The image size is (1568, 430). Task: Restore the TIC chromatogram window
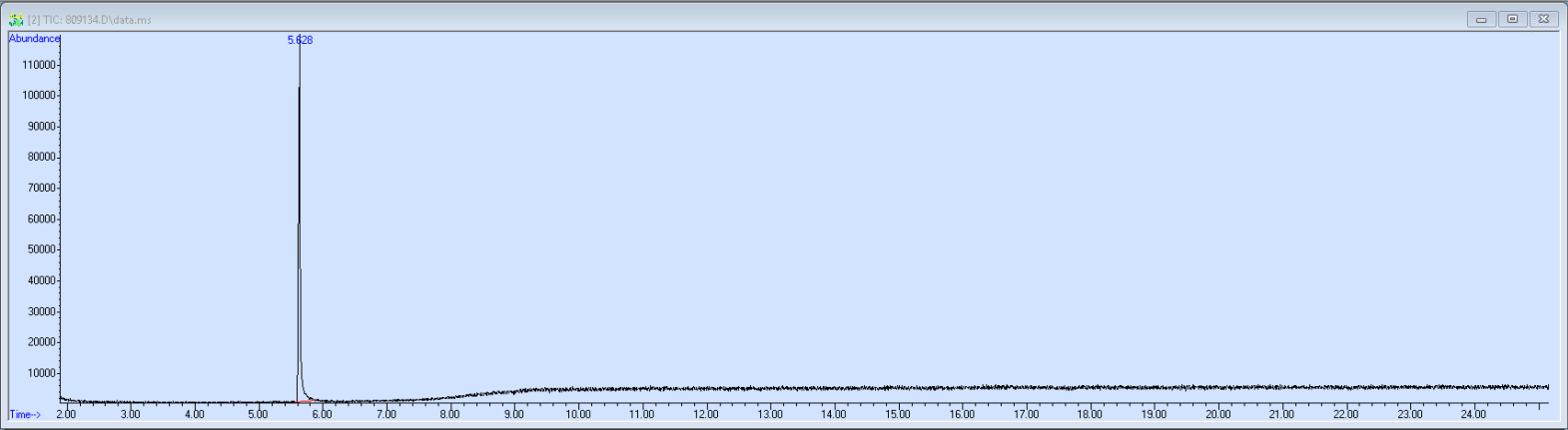point(1512,19)
